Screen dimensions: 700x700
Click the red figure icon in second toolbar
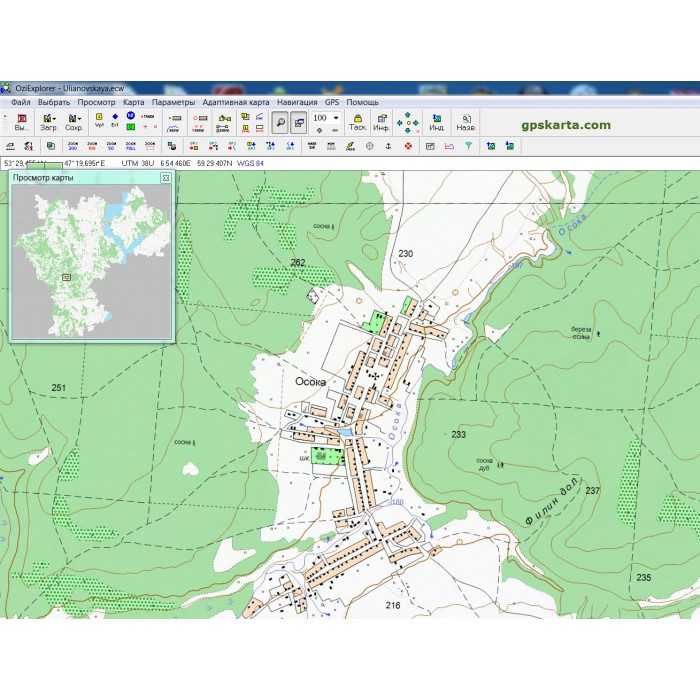29,146
